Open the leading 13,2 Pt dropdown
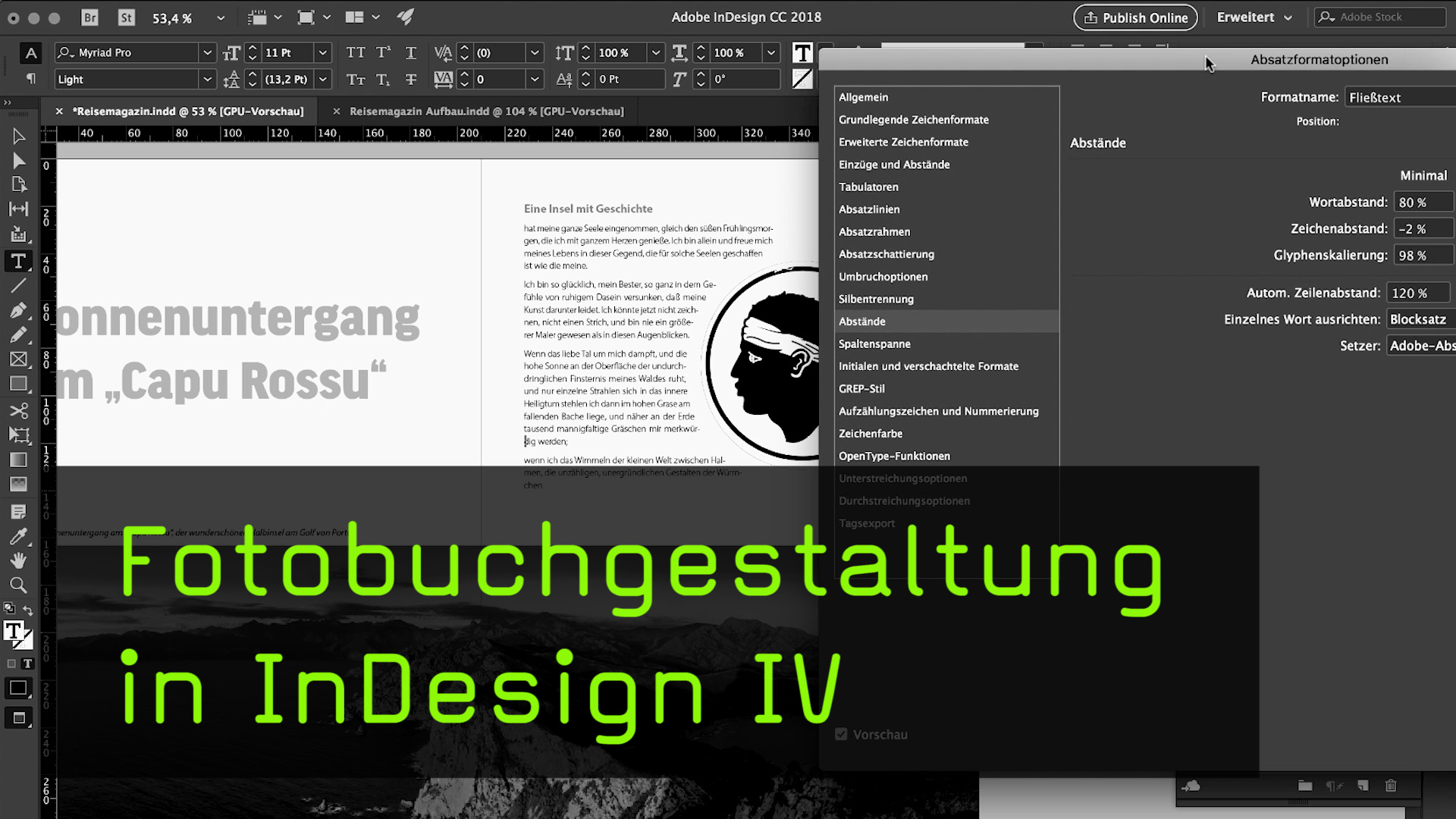The image size is (1456, 819). 323,79
